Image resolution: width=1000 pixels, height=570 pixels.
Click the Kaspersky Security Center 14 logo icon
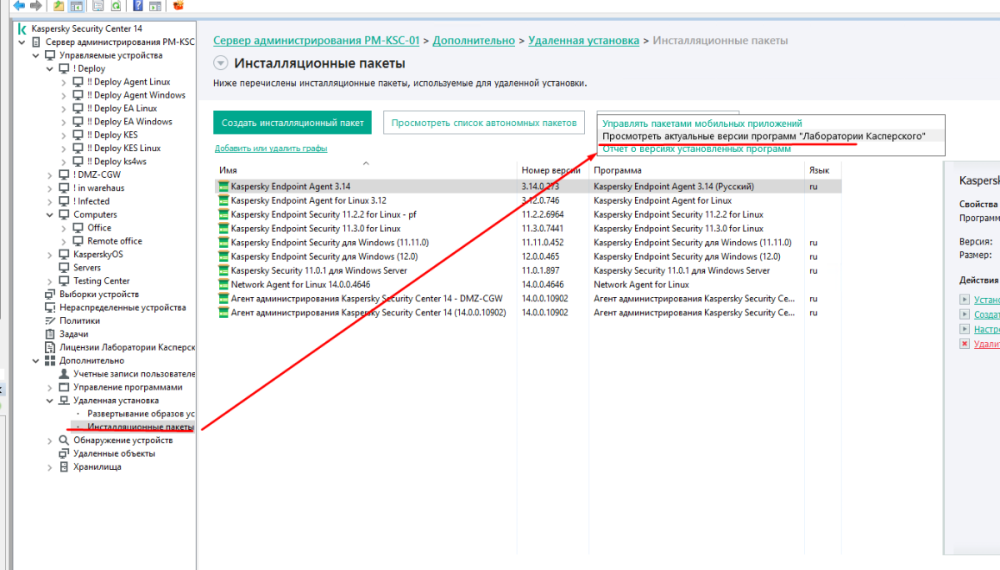click(22, 29)
